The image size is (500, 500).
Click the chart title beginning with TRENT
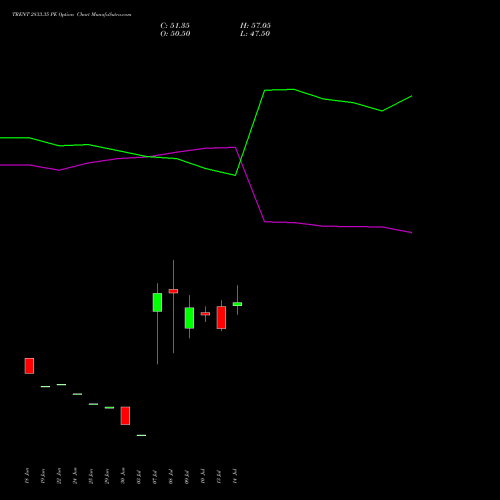point(72,15)
